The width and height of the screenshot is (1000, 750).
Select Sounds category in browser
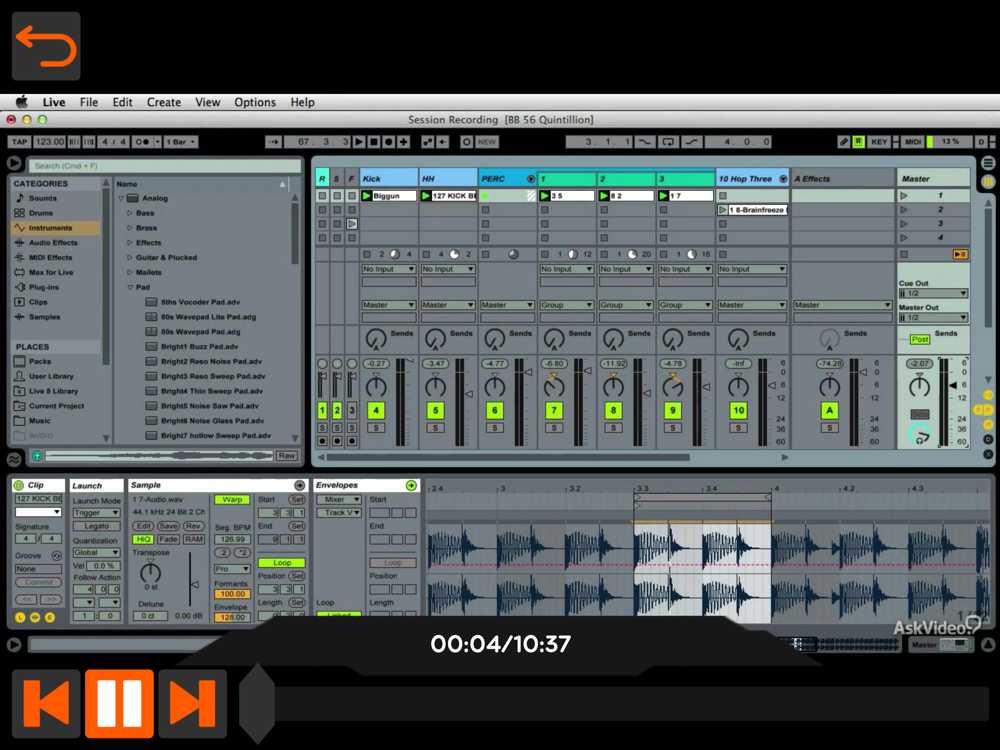point(42,198)
